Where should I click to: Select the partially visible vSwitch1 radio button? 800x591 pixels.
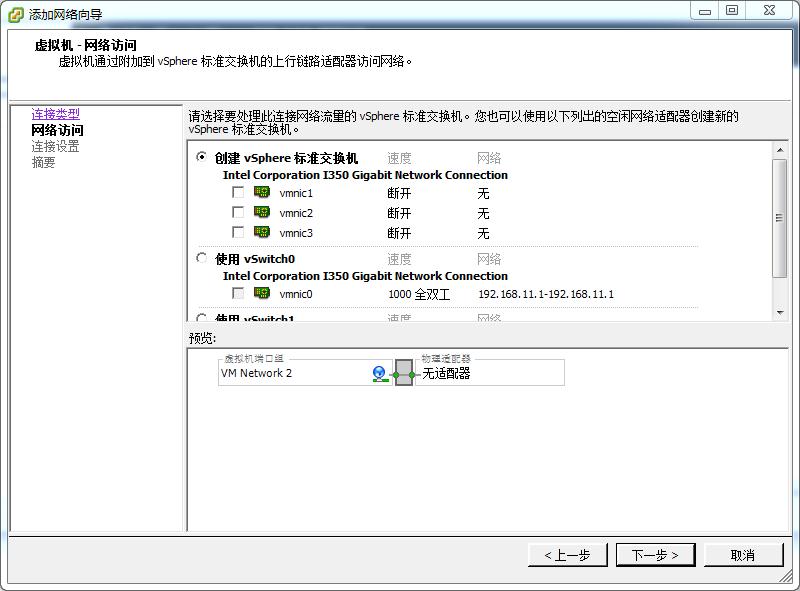[202, 317]
